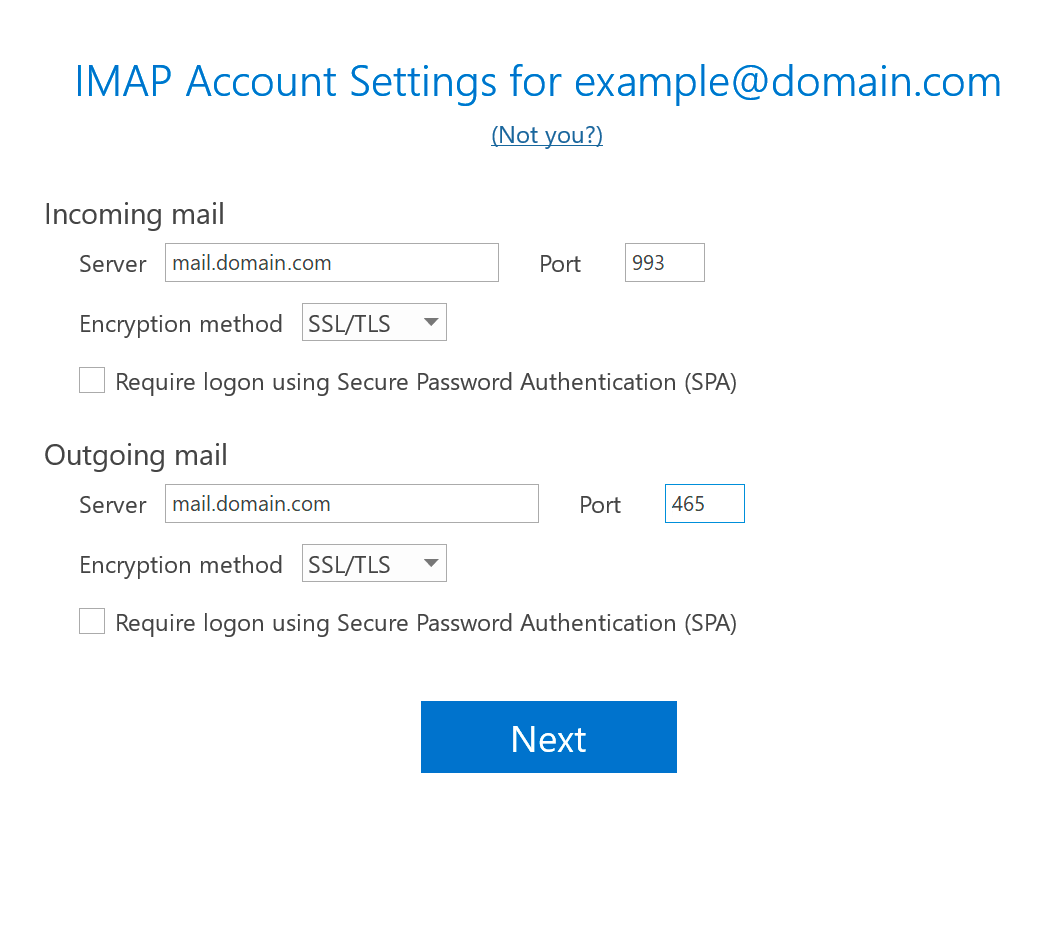Click the Next button

pos(549,737)
